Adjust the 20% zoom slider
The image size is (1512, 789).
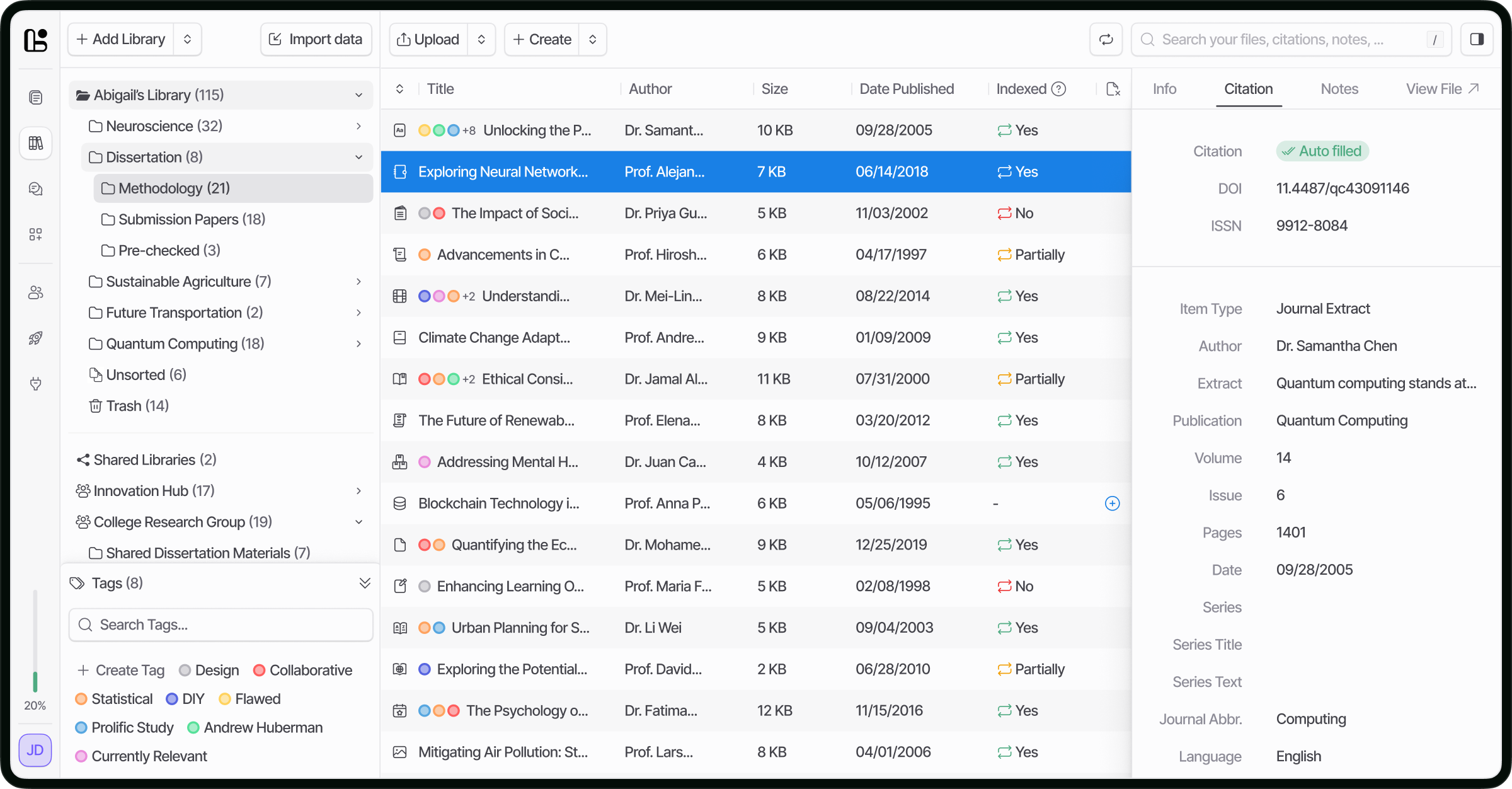tap(35, 682)
